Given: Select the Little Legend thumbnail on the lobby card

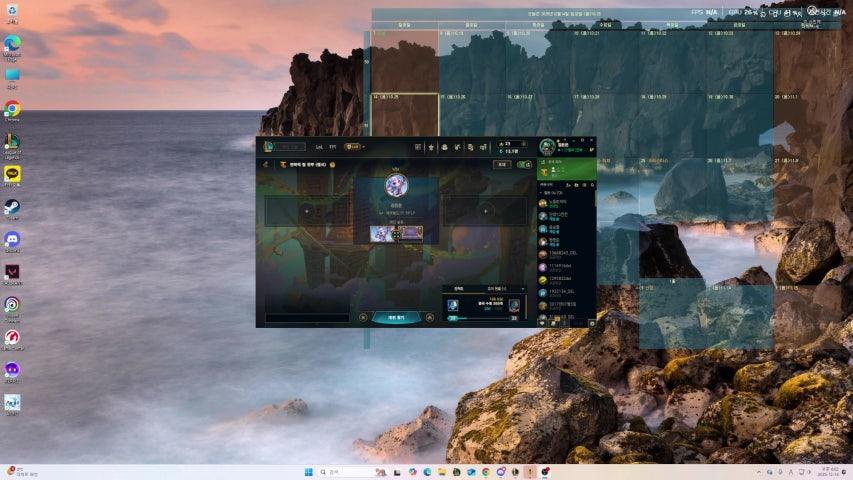Looking at the screenshot, I should coord(381,234).
